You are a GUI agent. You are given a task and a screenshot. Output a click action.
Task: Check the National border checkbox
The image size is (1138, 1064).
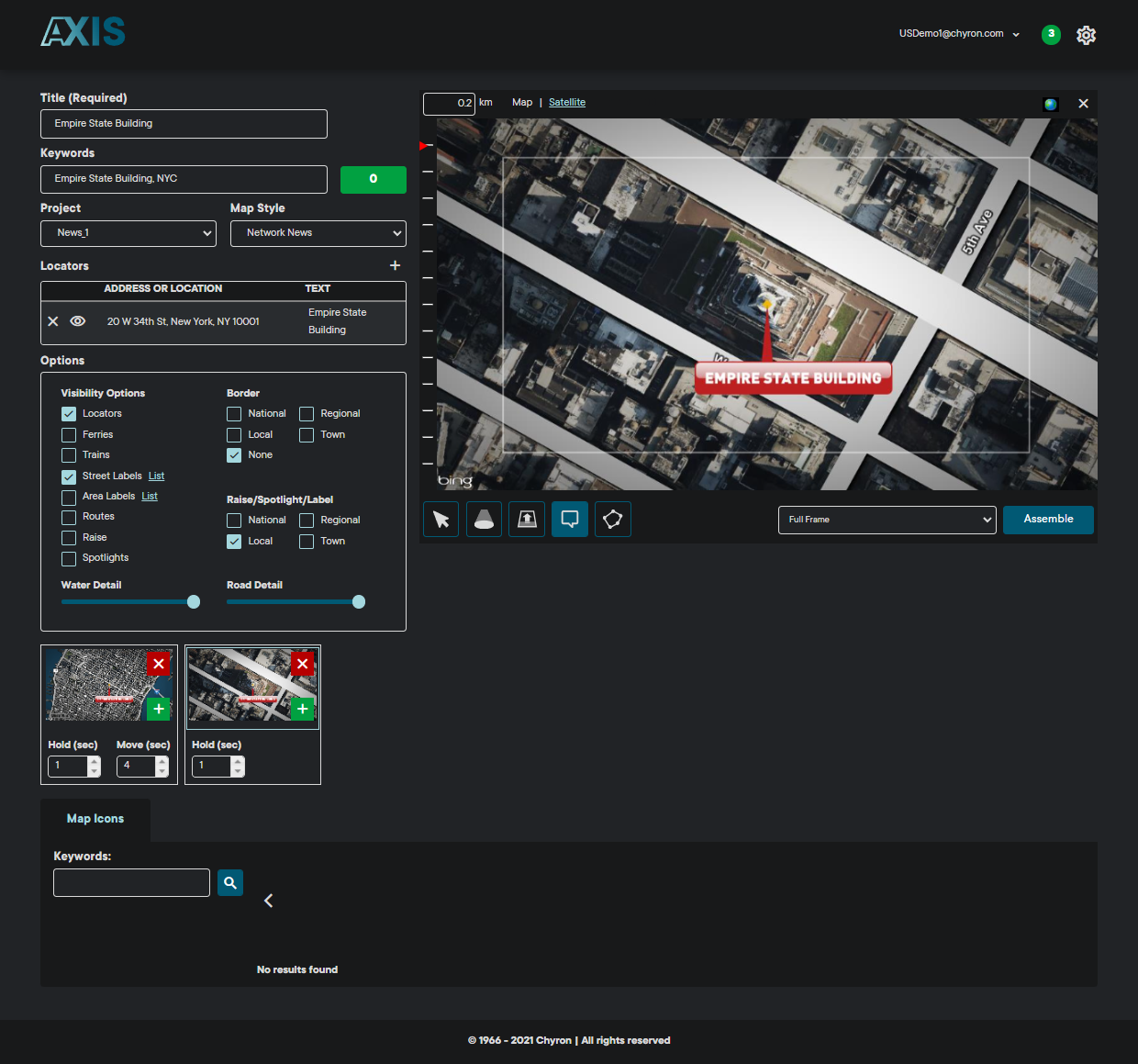[234, 414]
